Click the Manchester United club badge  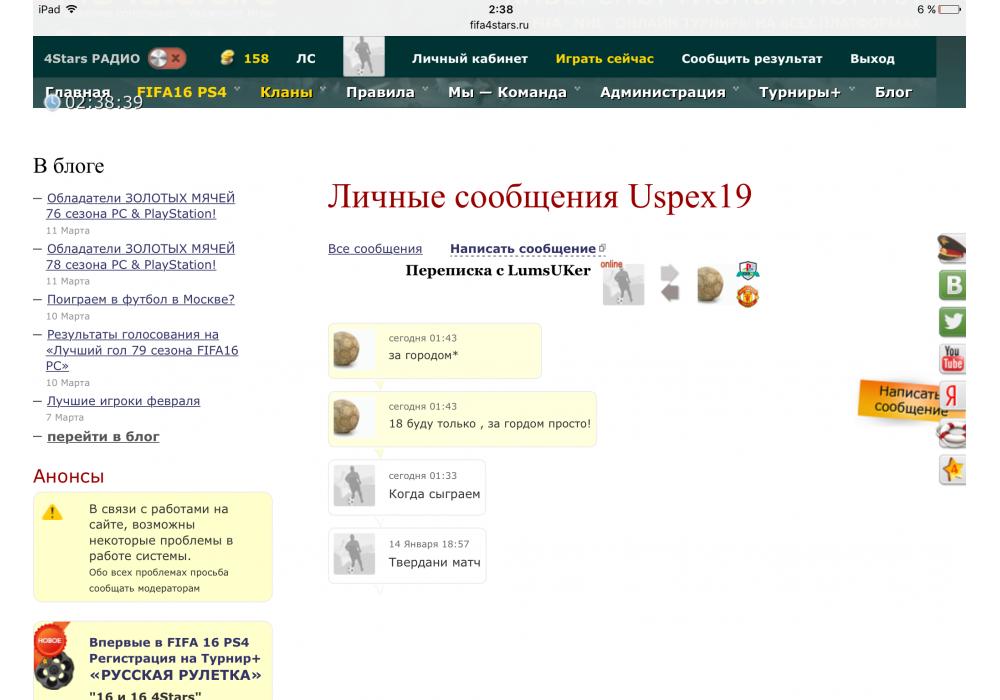coord(748,296)
